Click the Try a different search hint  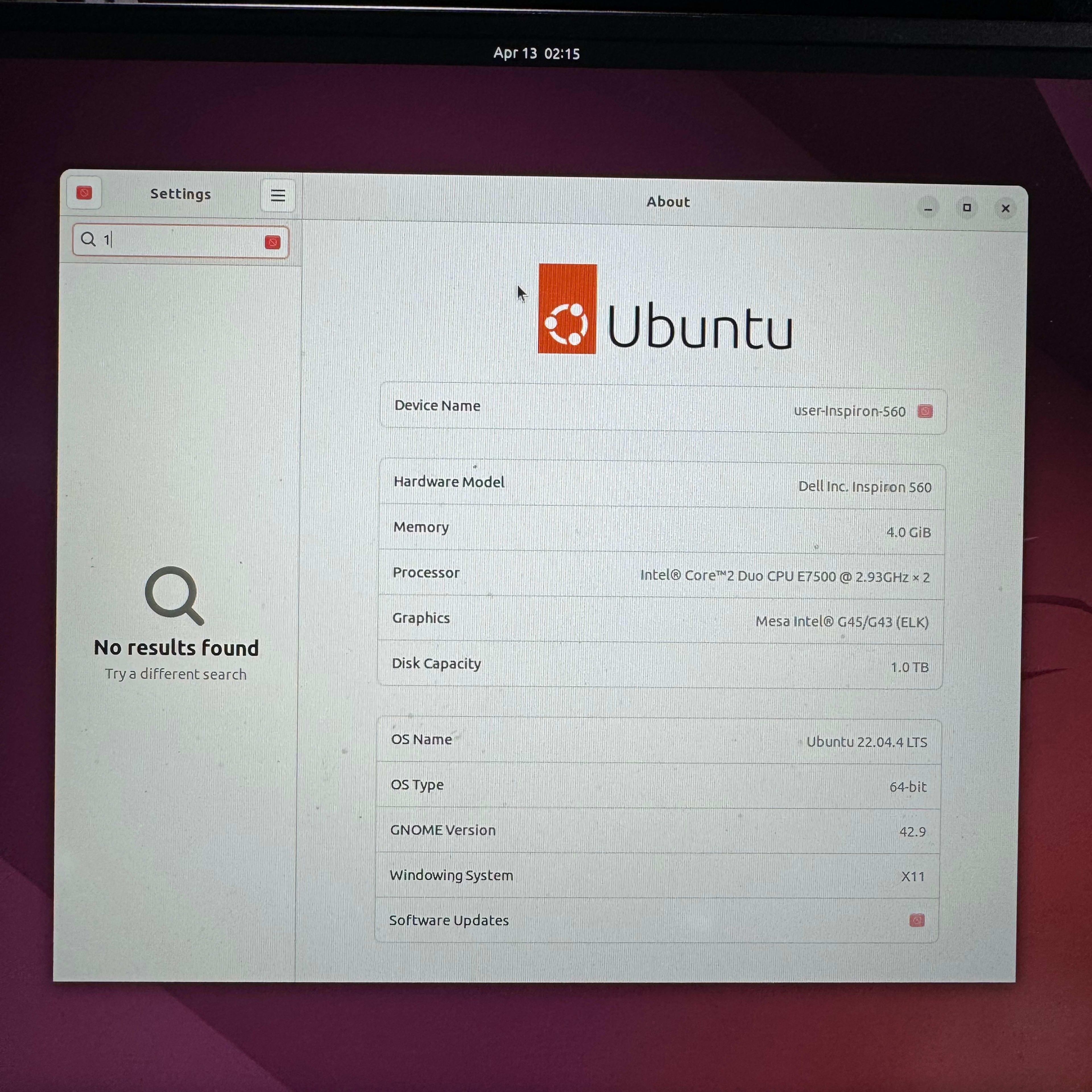coord(176,674)
